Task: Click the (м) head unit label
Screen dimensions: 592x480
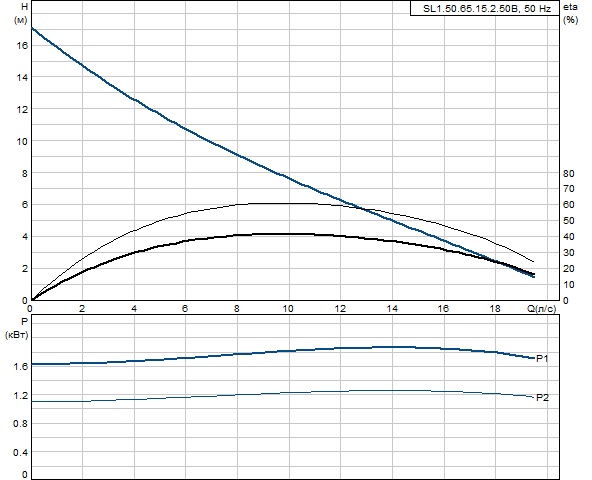Action: (20, 20)
